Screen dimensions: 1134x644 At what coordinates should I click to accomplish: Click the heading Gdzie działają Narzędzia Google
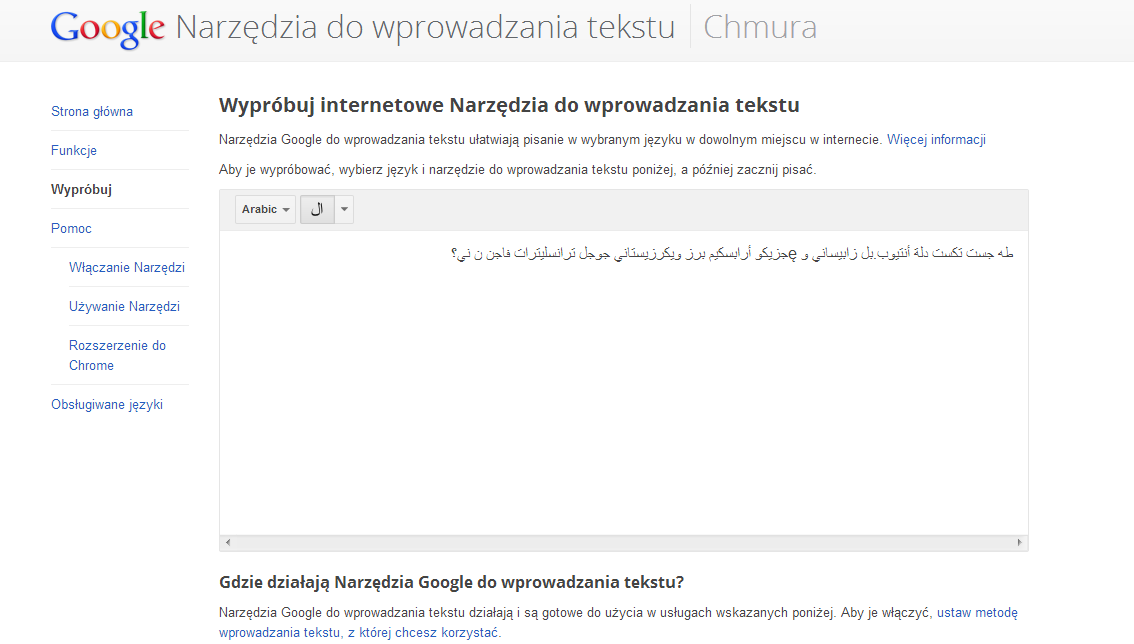(x=451, y=582)
